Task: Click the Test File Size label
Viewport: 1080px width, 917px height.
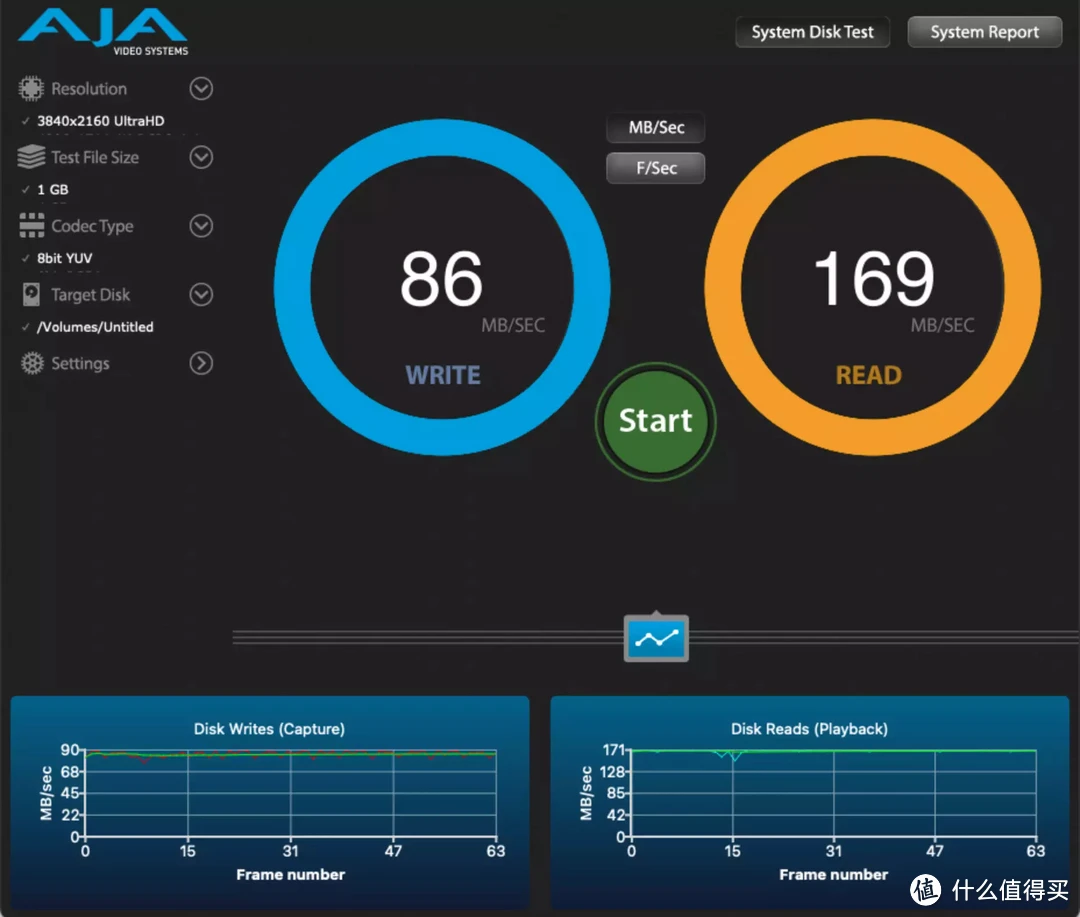Action: click(95, 158)
